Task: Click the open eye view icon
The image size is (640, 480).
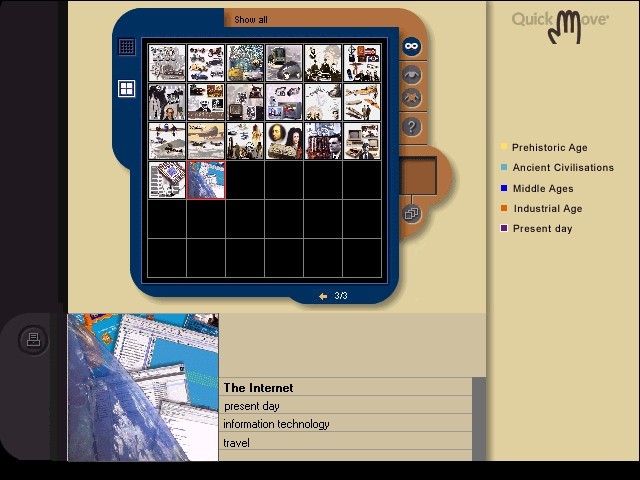Action: click(411, 75)
